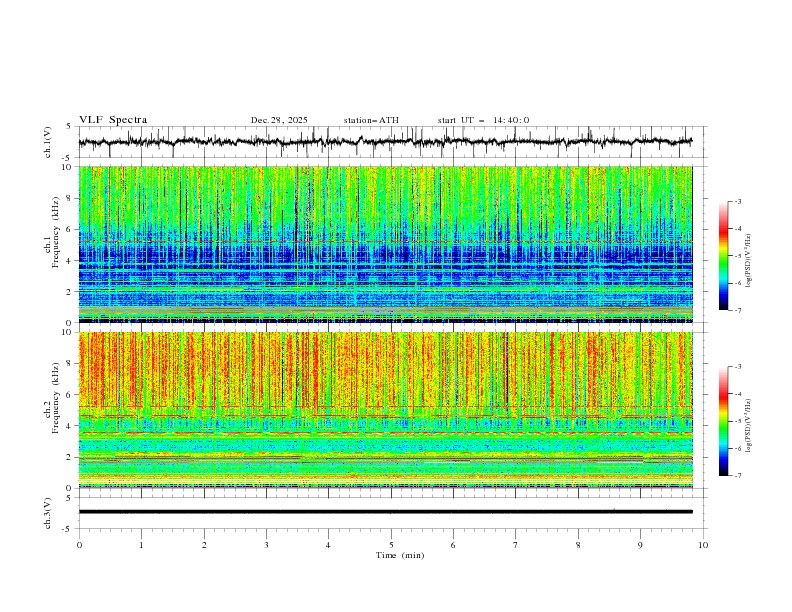Click the "ch.3(V)" axis label
792x612 pixels.
[x=48, y=513]
